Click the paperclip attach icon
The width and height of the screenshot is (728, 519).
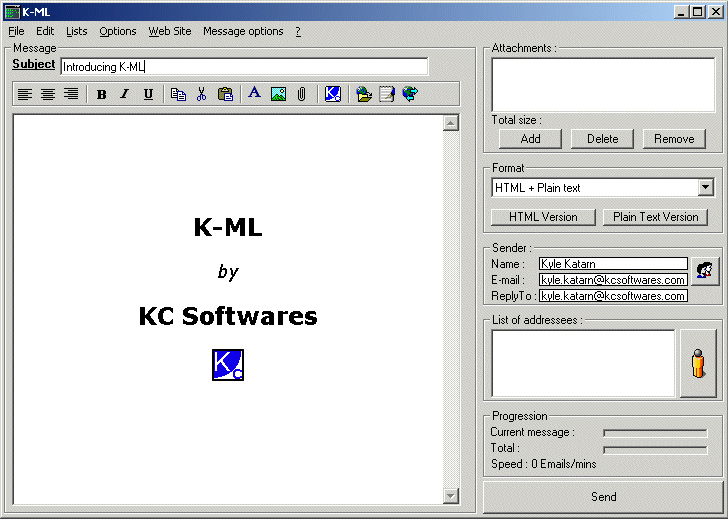(301, 94)
